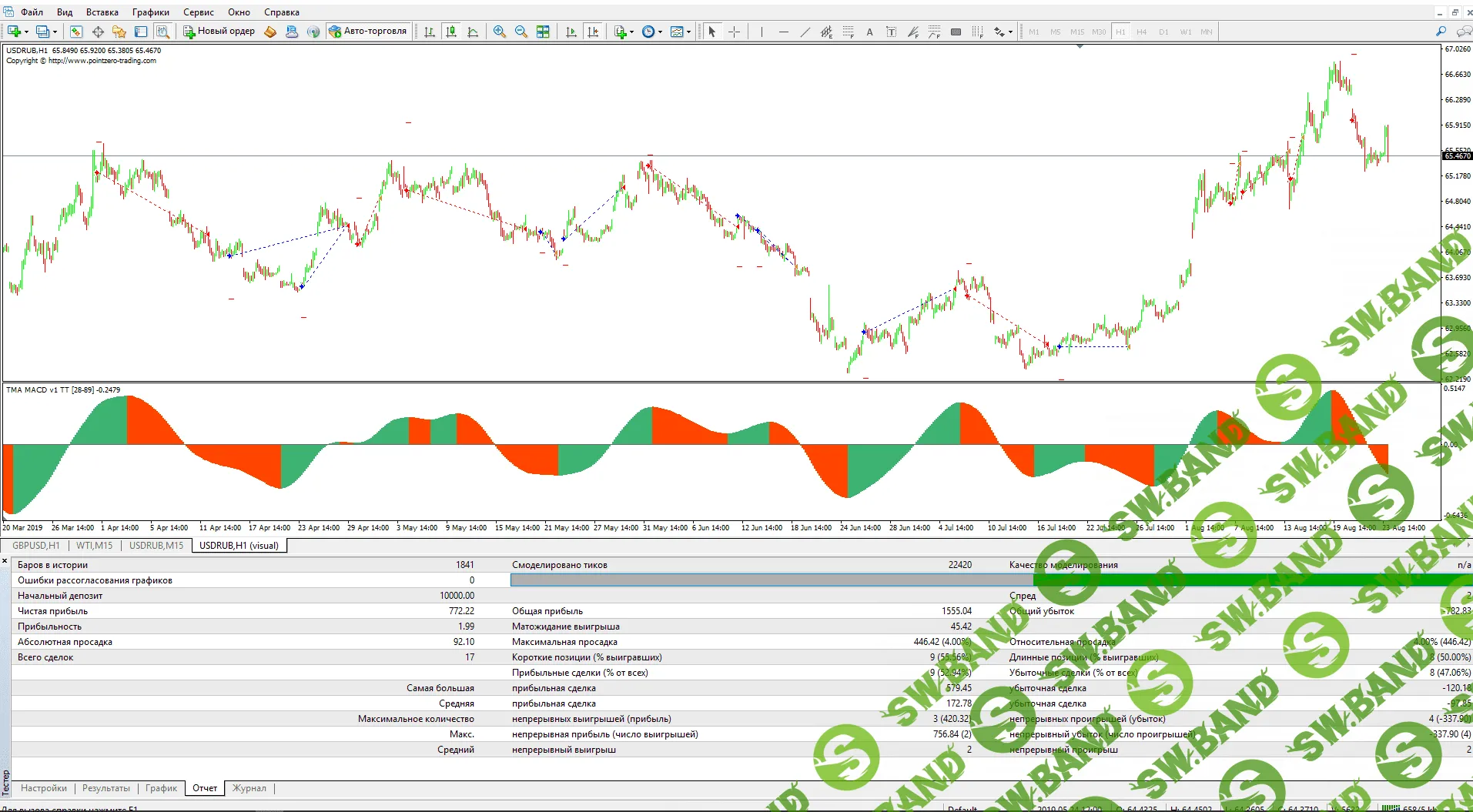Select the Fibonacci retracement tool

848,32
